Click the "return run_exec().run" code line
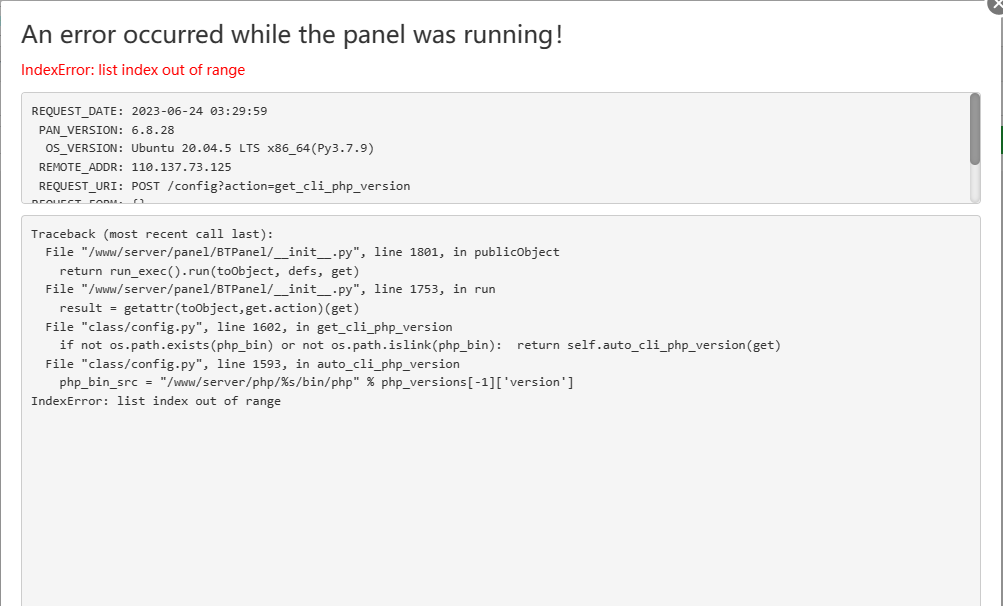1003x606 pixels. click(x=209, y=271)
